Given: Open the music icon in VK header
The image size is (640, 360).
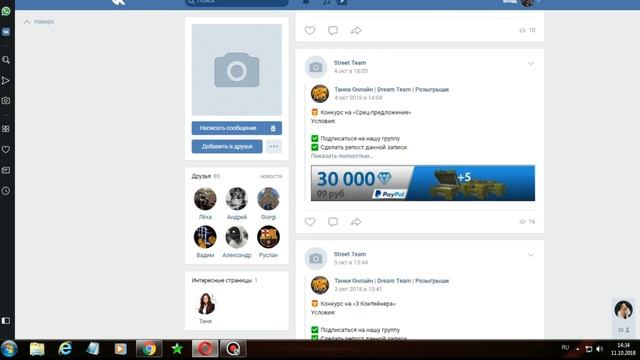Looking at the screenshot, I should pyautogui.click(x=326, y=2).
